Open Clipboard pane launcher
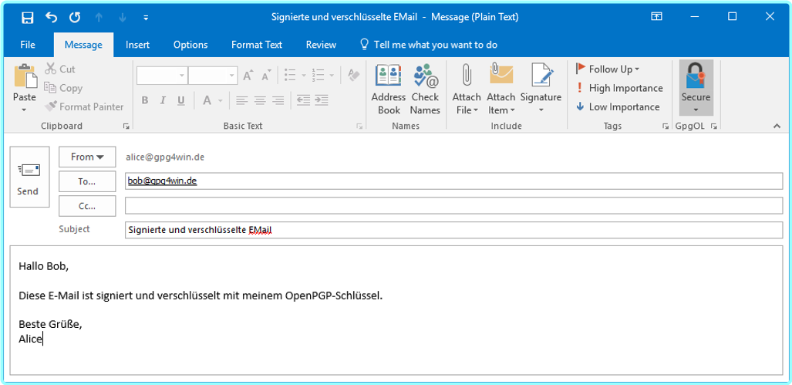This screenshot has width=792, height=385. click(126, 126)
